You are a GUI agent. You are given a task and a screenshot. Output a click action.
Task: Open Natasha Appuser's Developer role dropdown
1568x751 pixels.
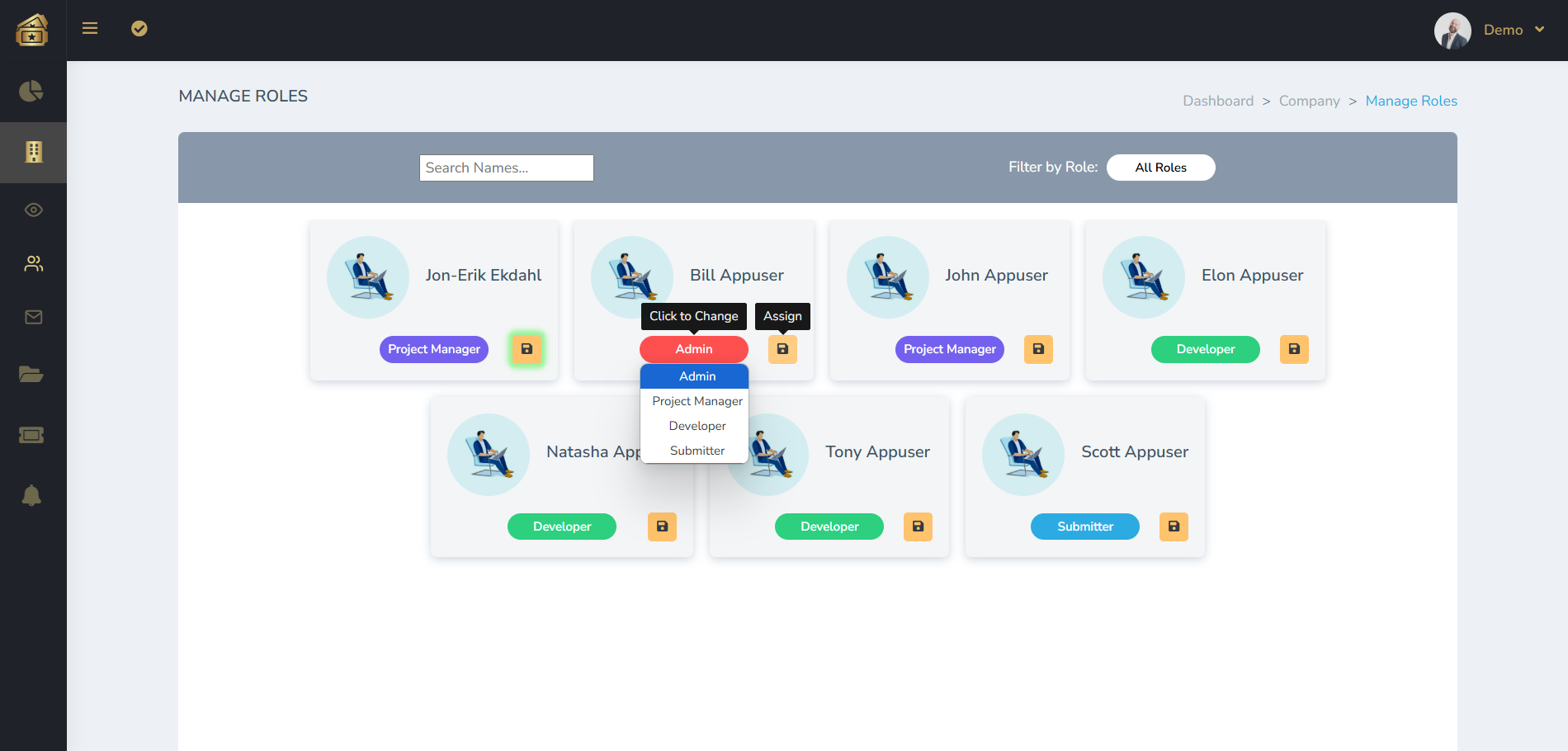pos(562,527)
